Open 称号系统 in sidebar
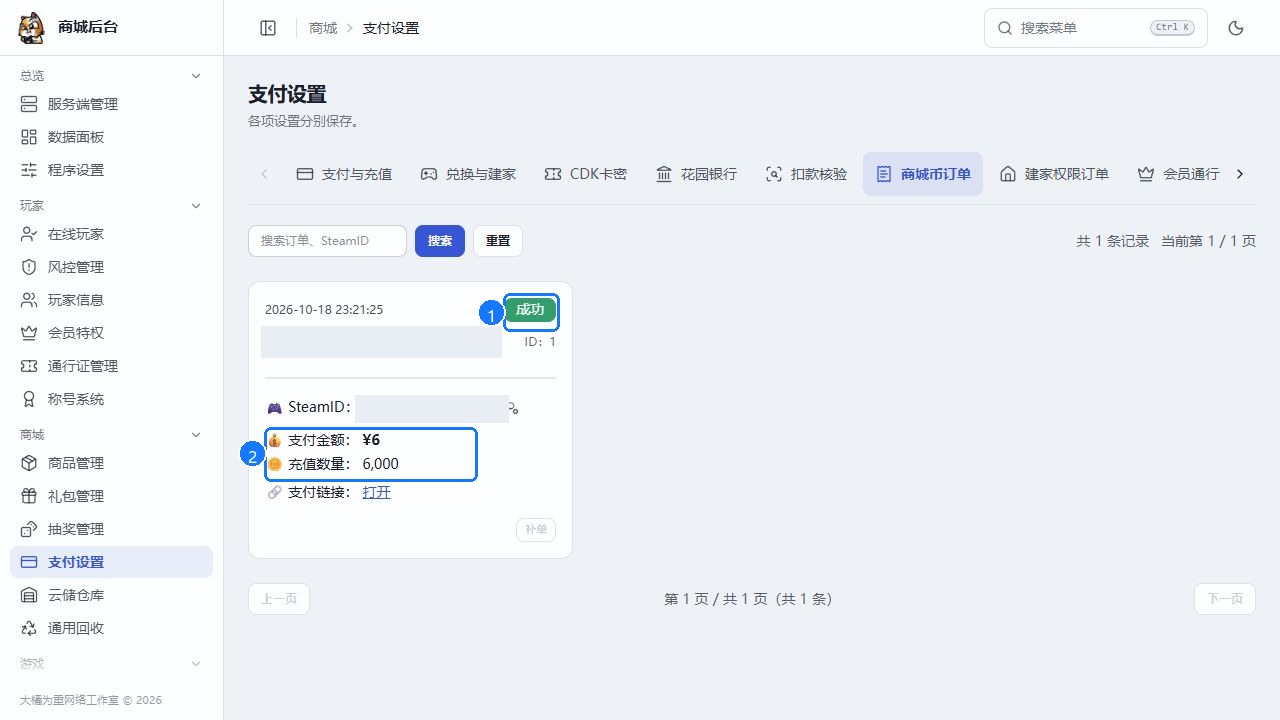Image resolution: width=1280 pixels, height=720 pixels. tap(111, 399)
